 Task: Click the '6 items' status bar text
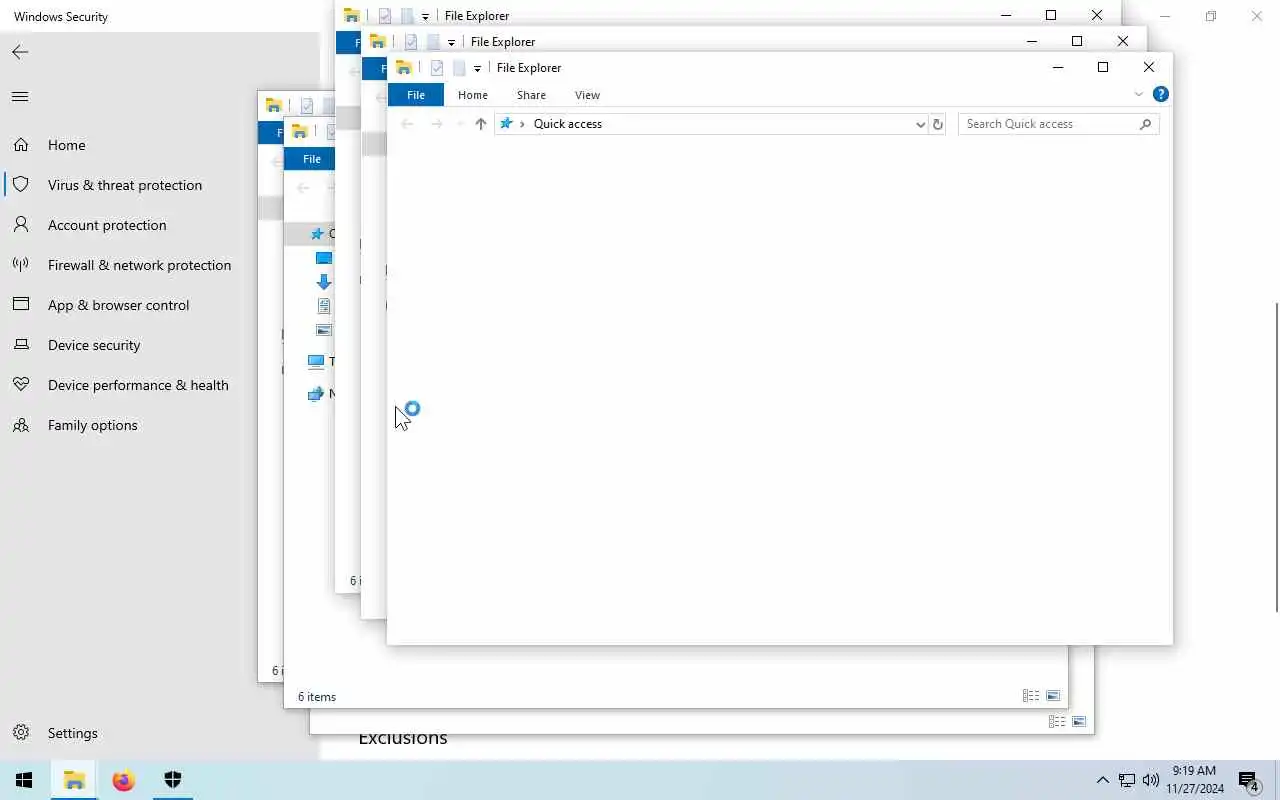(317, 697)
